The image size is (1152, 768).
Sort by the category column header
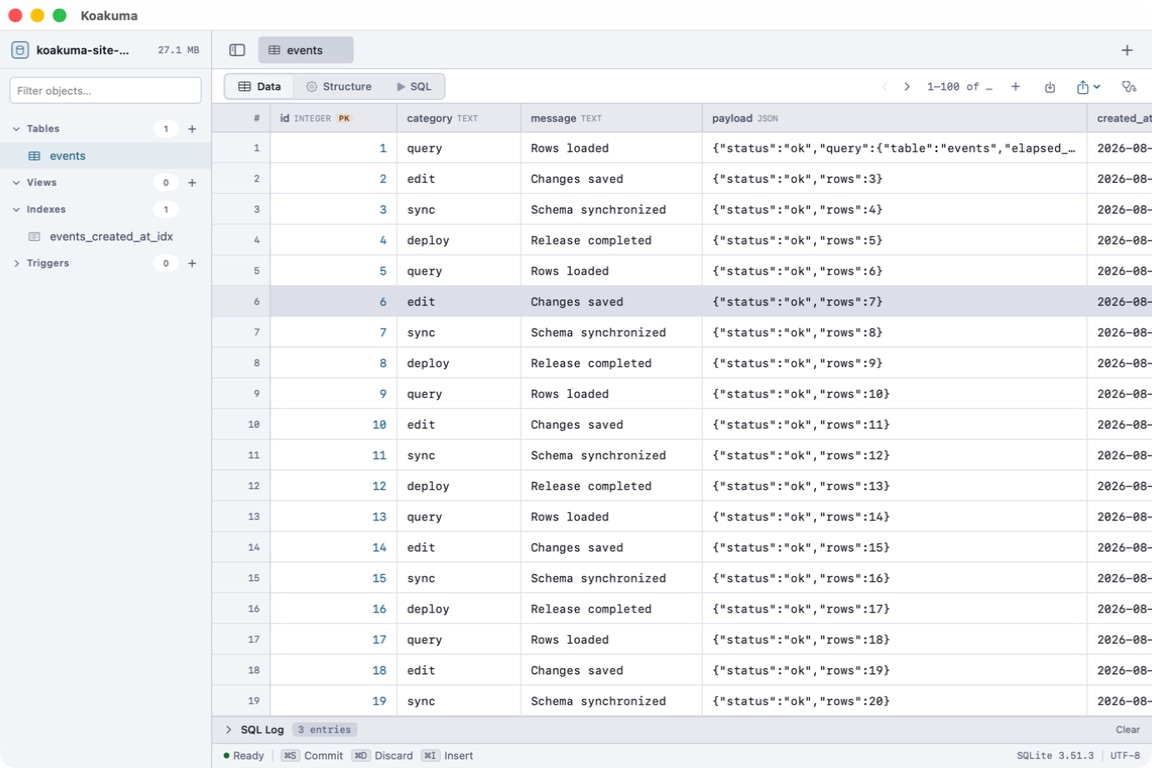(459, 118)
